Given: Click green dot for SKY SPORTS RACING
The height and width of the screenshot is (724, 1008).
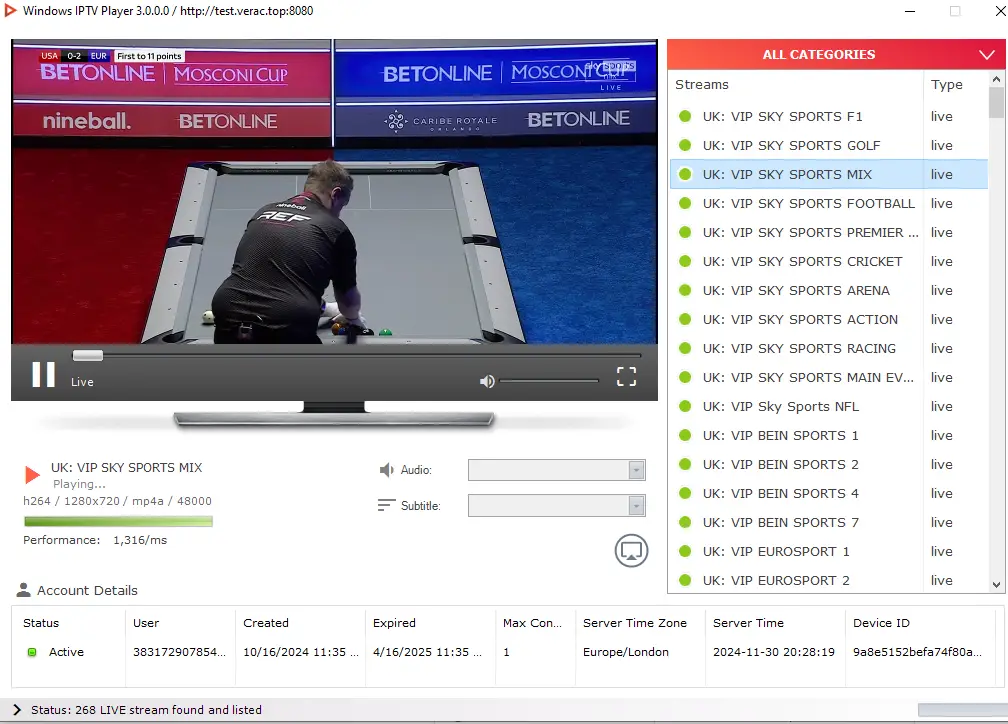Looking at the screenshot, I should [685, 348].
